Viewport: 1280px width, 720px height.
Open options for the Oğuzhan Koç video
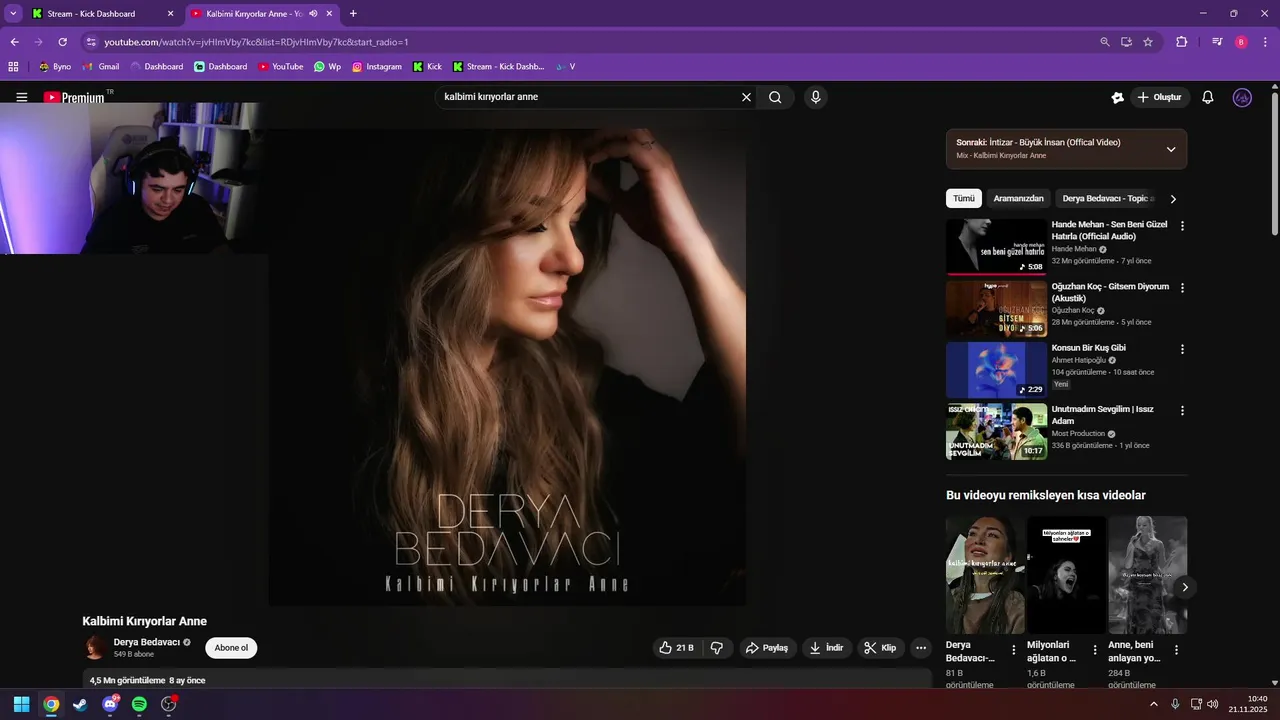click(x=1182, y=288)
